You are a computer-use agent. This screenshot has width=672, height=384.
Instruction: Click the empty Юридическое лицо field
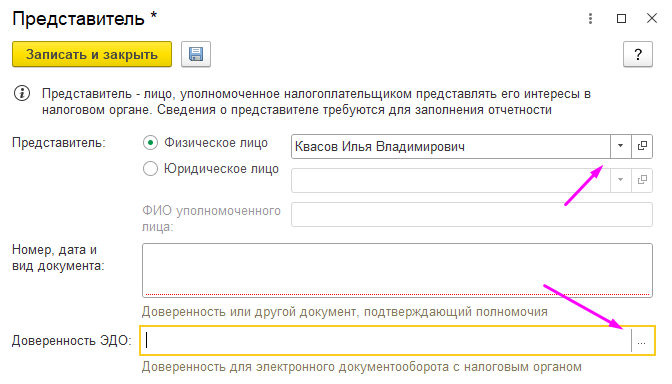[x=451, y=180]
